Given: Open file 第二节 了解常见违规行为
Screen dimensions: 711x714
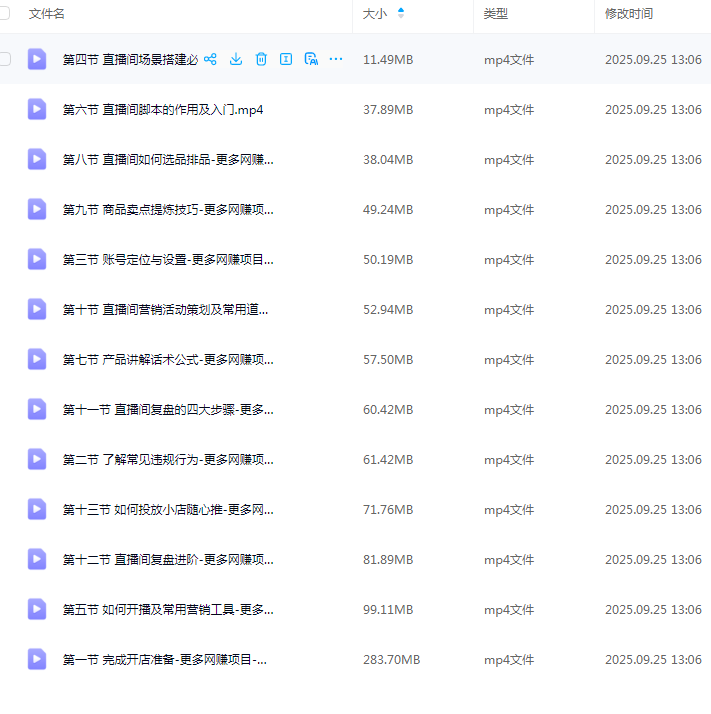Looking at the screenshot, I should [168, 460].
